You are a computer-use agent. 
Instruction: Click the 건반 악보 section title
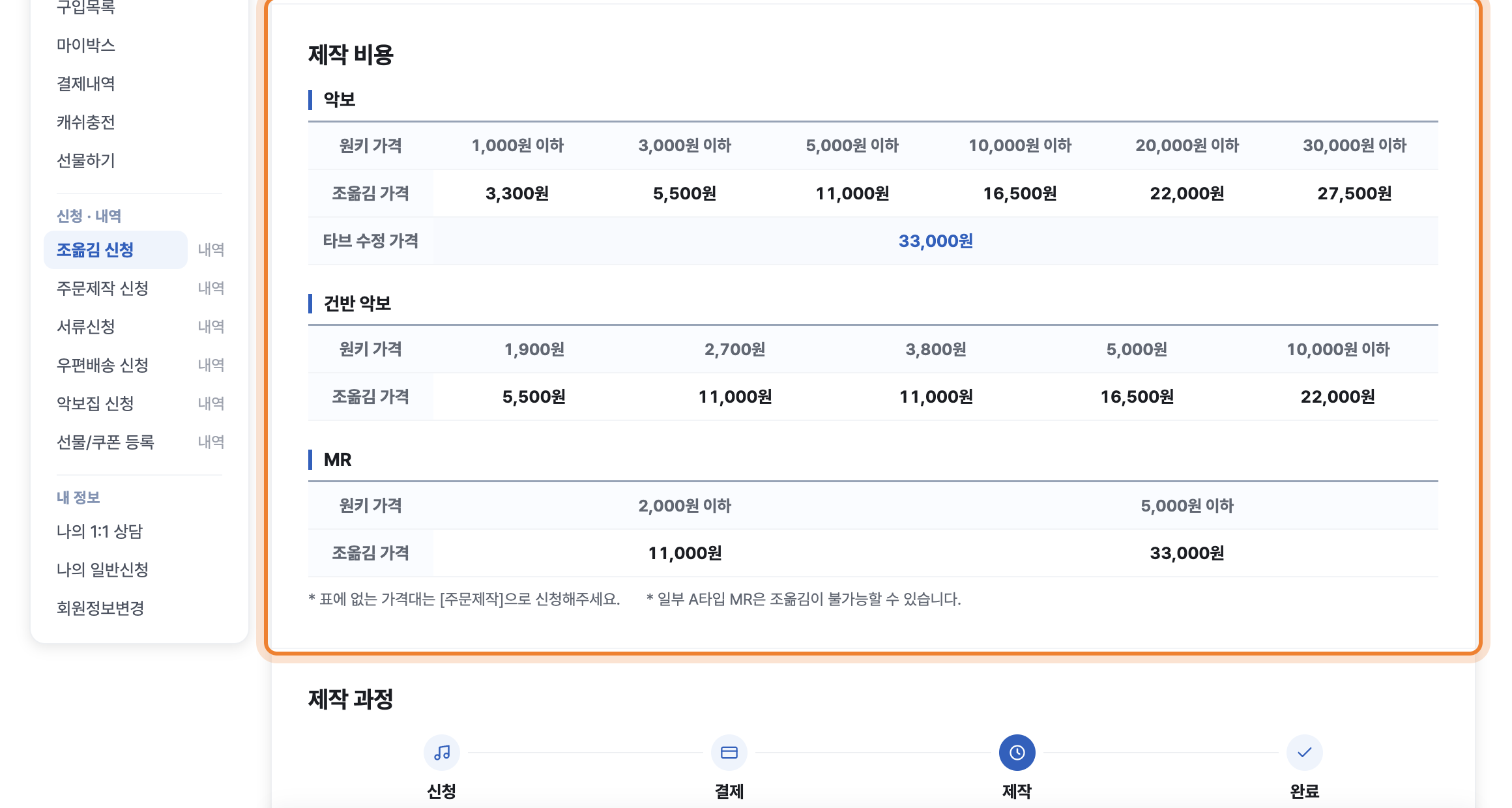357,303
